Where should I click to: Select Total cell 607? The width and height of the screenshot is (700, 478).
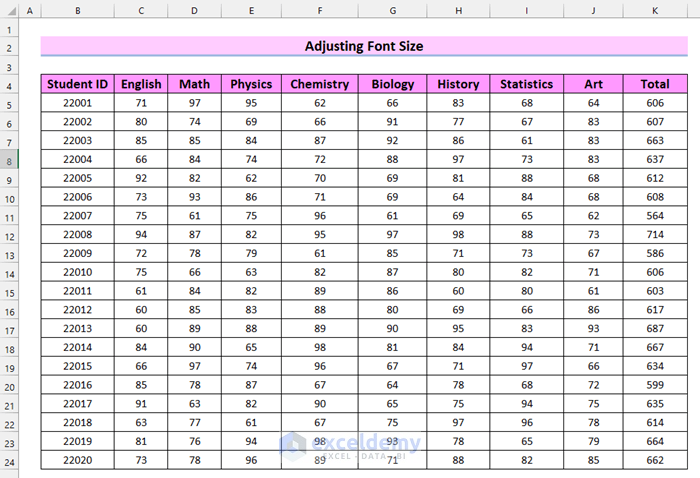tap(655, 122)
